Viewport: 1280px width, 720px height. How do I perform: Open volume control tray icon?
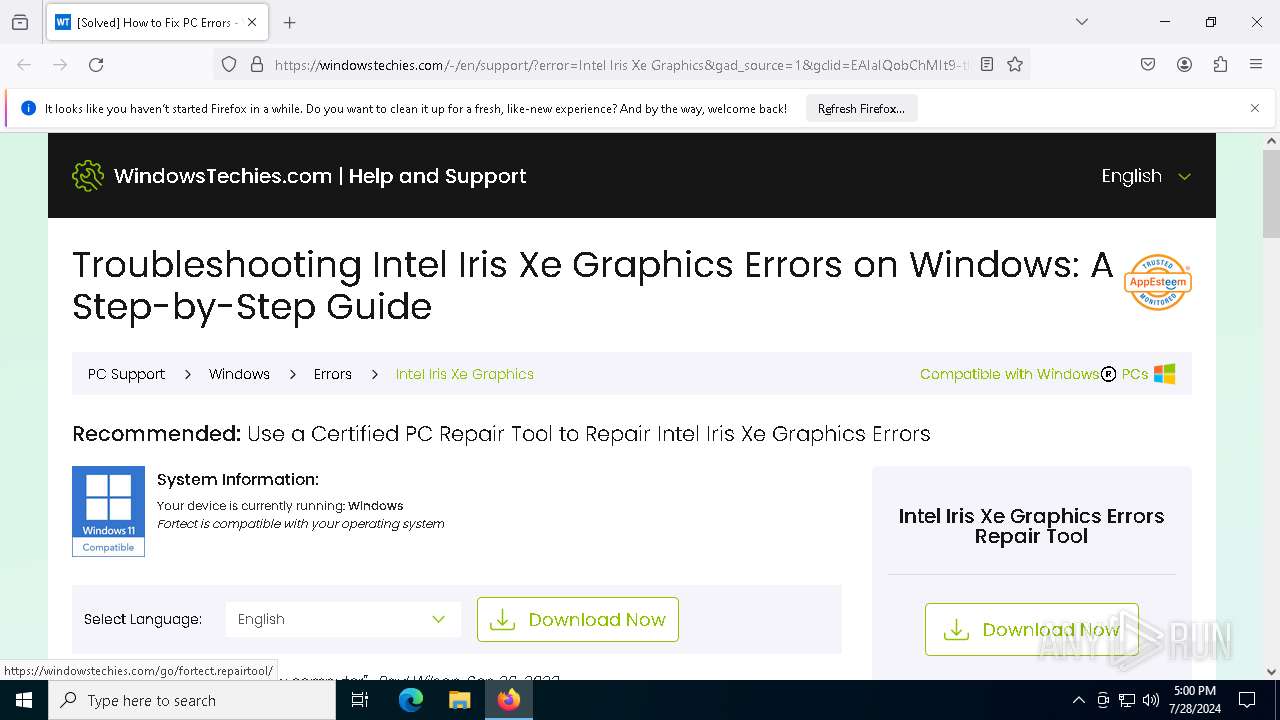(x=1151, y=700)
